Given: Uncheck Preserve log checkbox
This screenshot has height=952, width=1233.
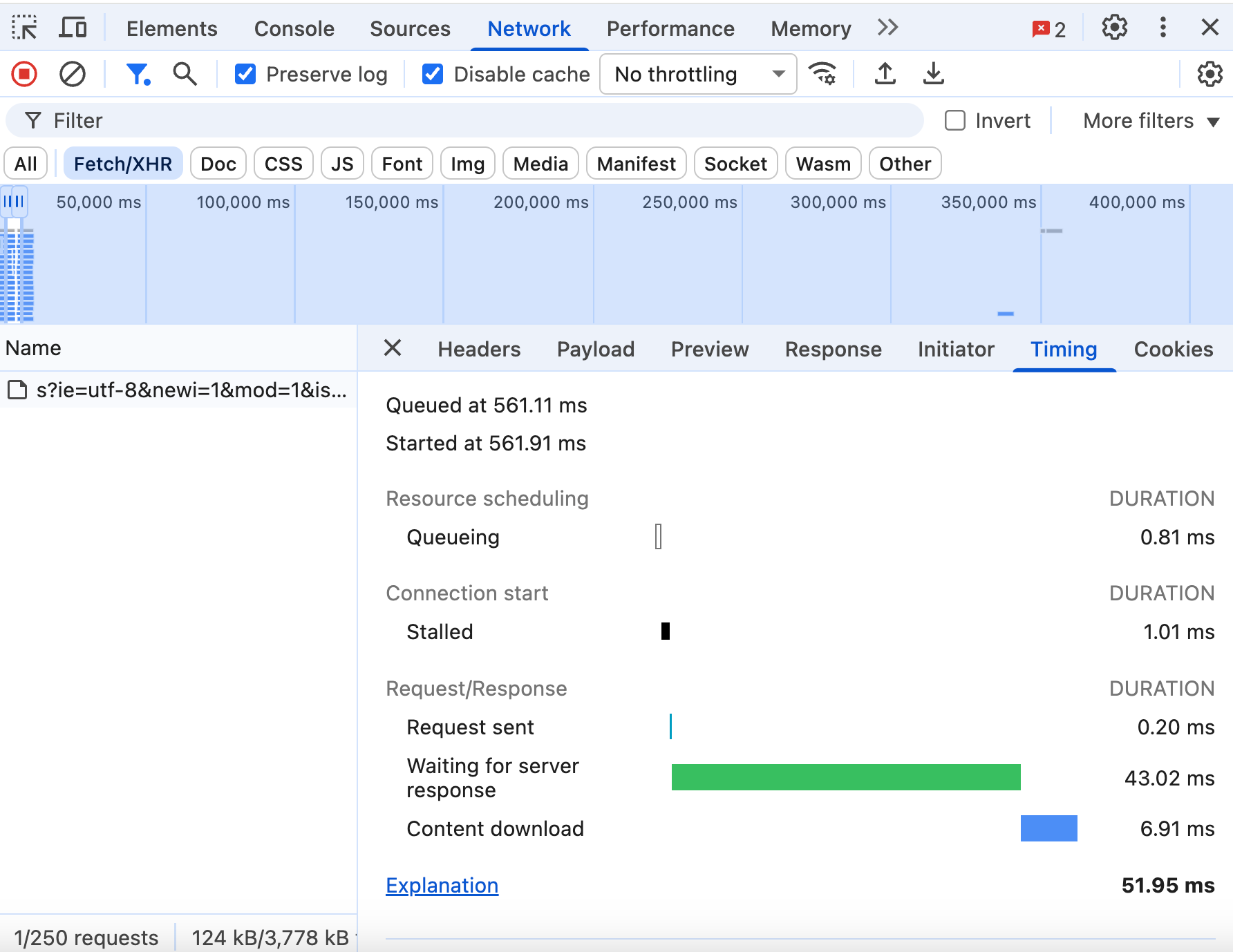Looking at the screenshot, I should [245, 74].
